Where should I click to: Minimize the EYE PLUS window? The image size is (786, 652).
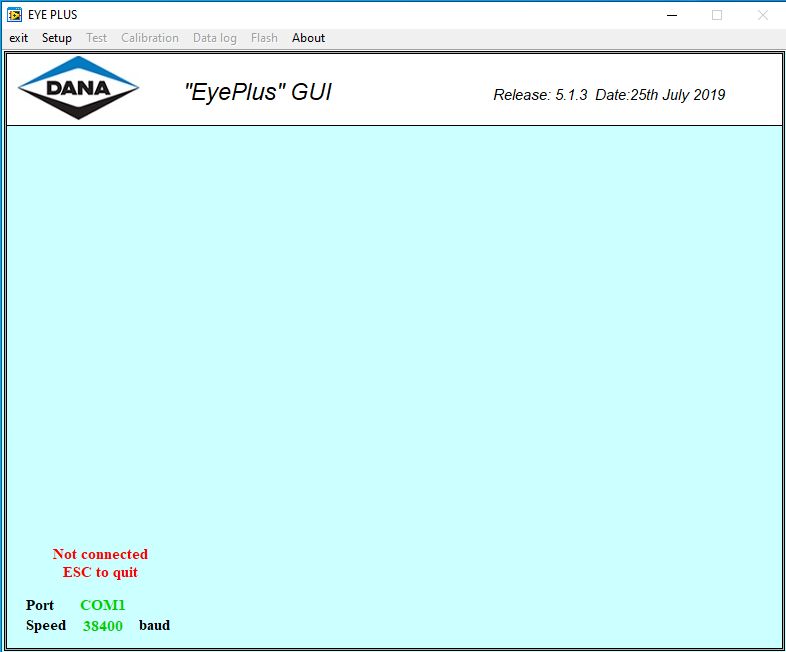[672, 15]
